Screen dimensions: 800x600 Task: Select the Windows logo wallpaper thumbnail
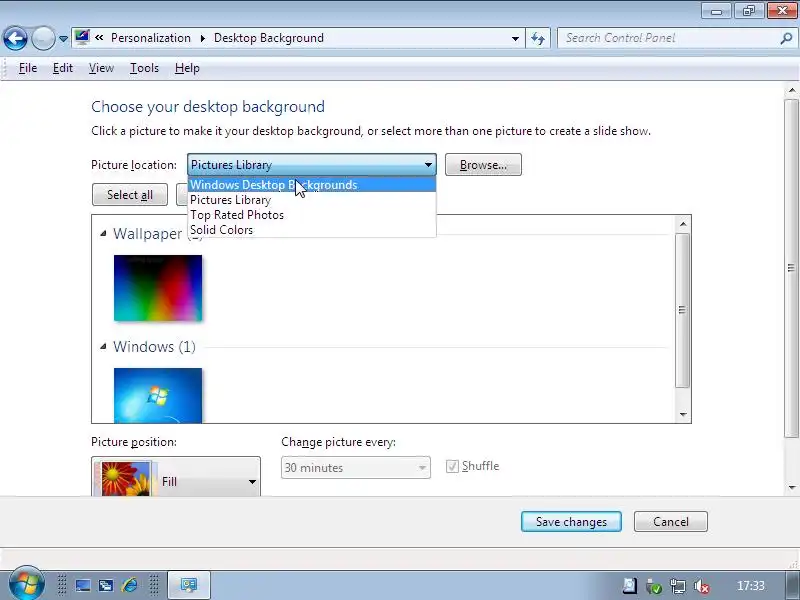pos(158,395)
